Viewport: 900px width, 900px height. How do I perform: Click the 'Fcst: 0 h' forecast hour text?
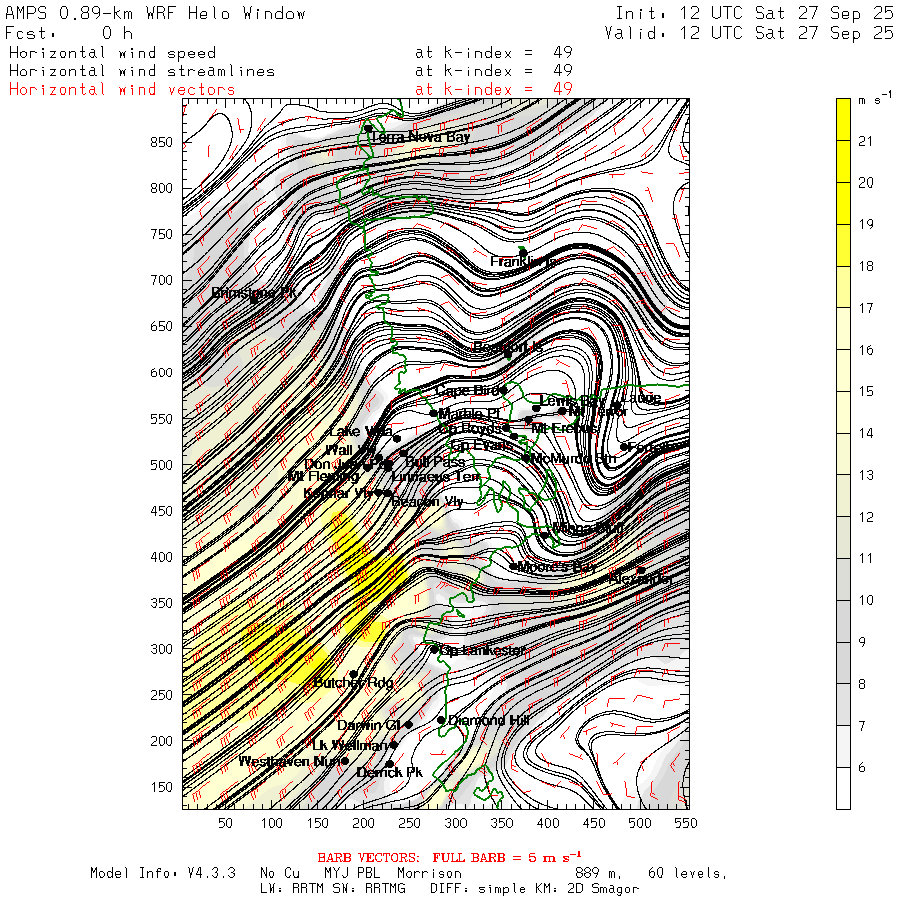pos(69,33)
